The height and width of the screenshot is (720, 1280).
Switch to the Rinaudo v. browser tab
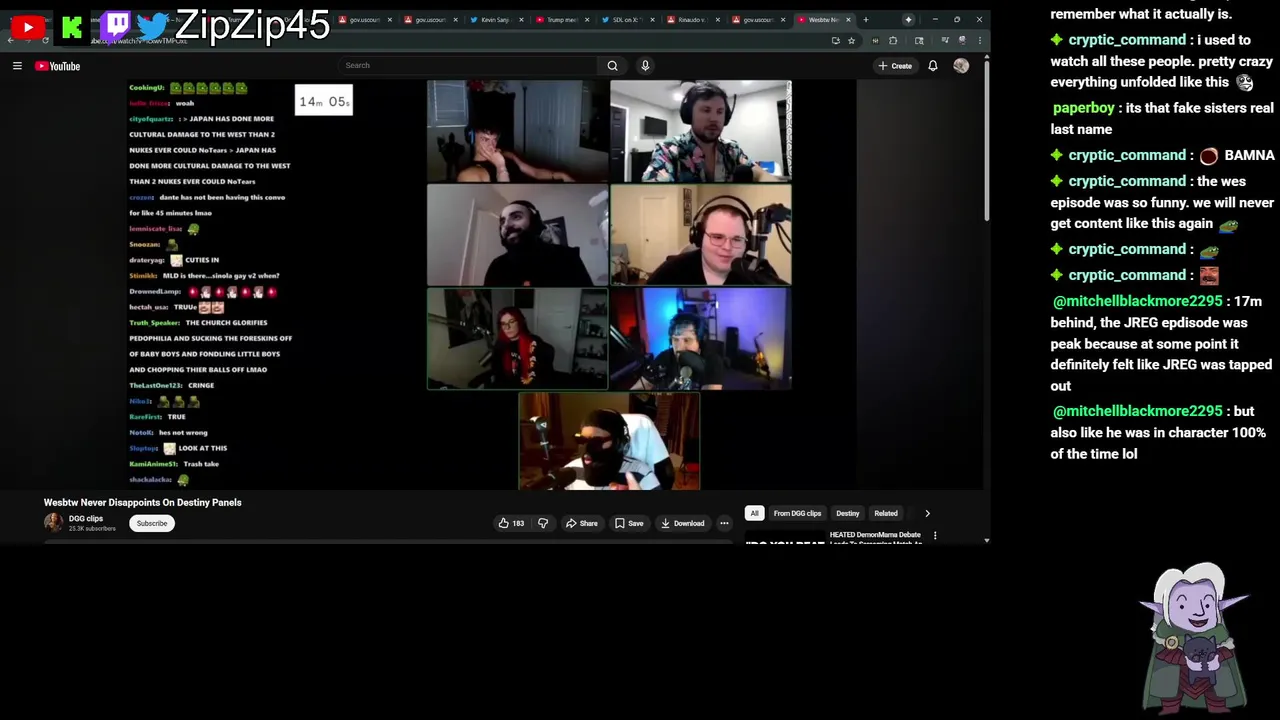coord(690,20)
